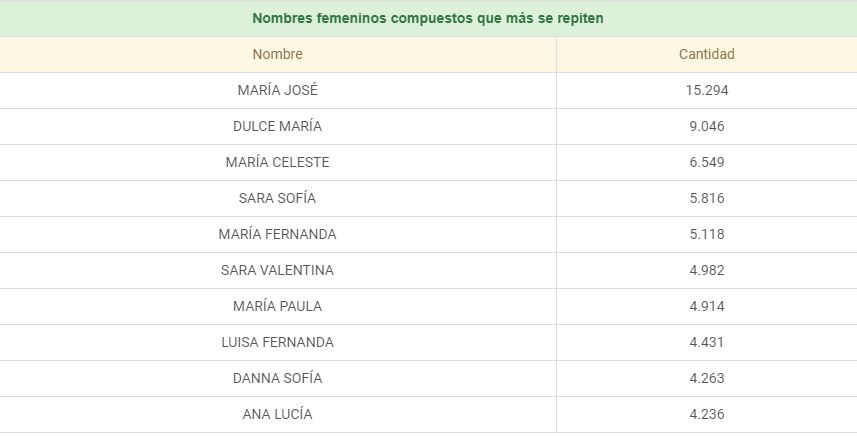Click the quantity value 9.046
The height and width of the screenshot is (436, 857).
[x=706, y=126]
